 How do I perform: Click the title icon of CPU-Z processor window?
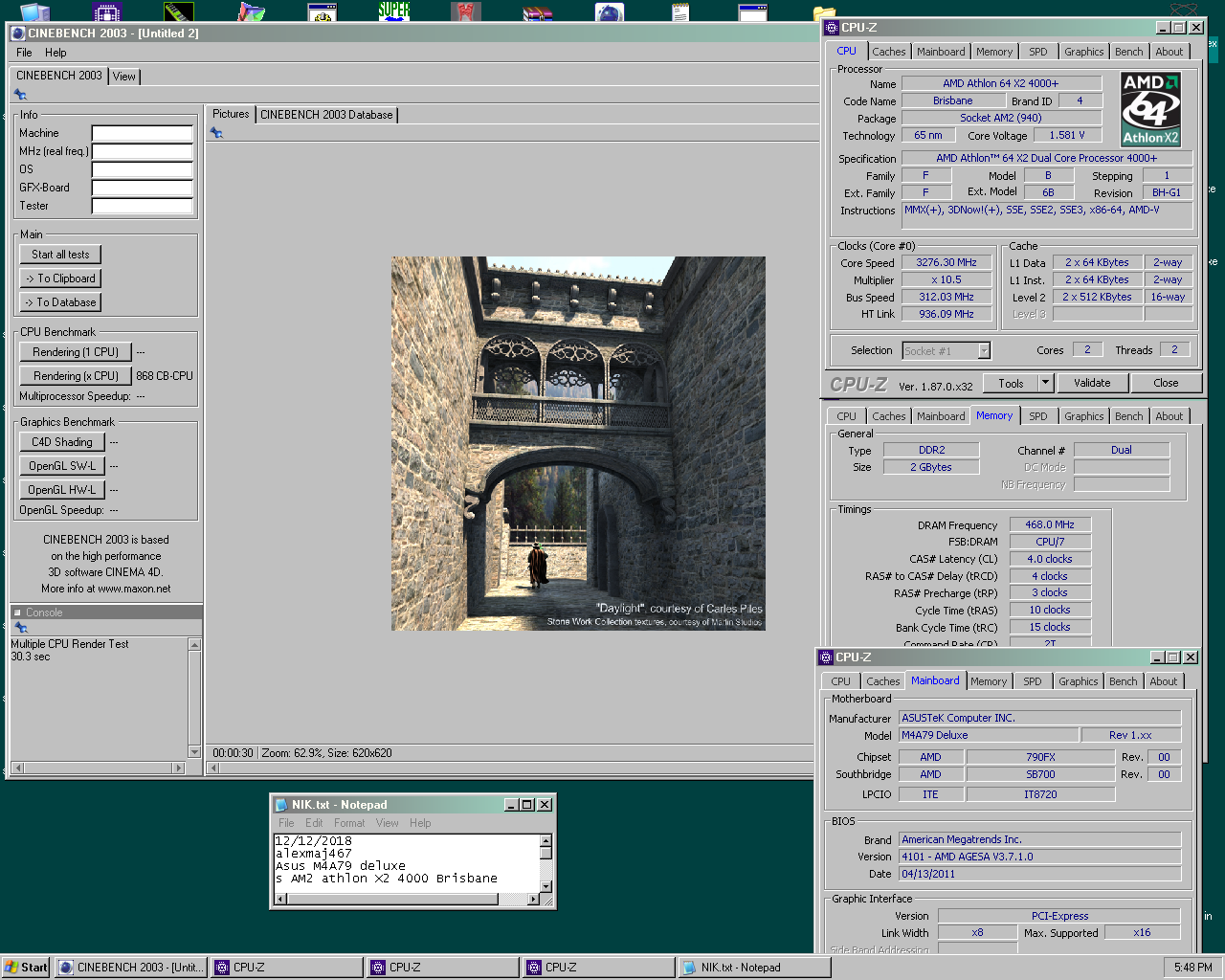coord(831,28)
